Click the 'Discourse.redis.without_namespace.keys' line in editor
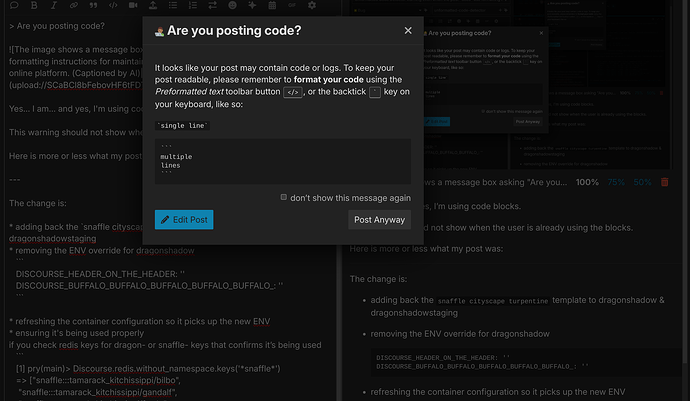The height and width of the screenshot is (401, 690). (x=148, y=368)
